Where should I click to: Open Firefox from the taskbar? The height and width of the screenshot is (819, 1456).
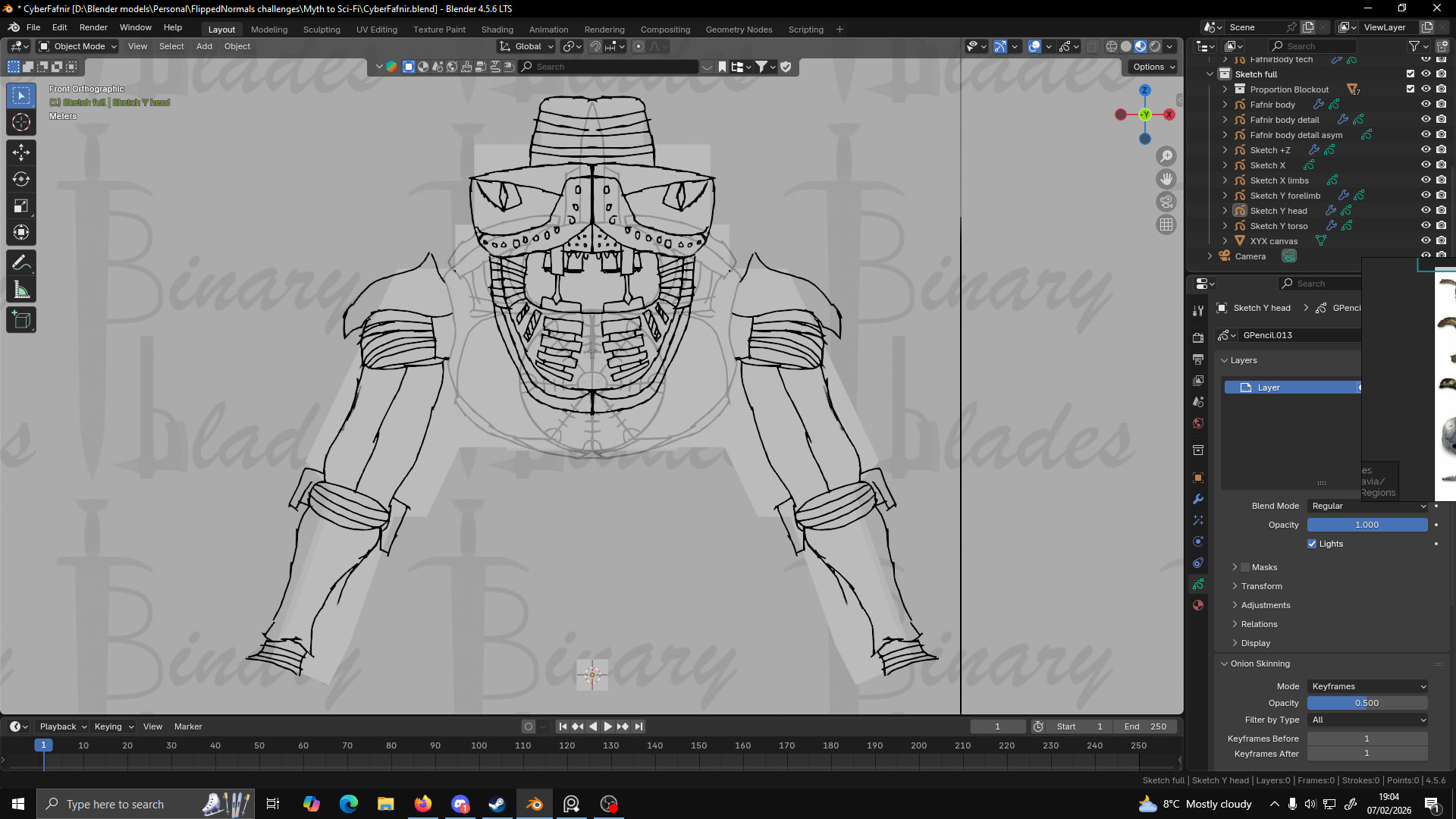point(422,804)
